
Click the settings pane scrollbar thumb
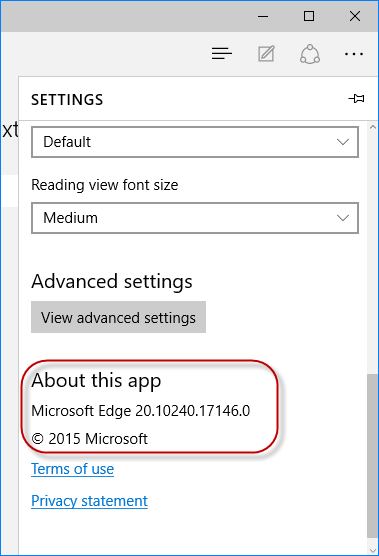pos(372,455)
